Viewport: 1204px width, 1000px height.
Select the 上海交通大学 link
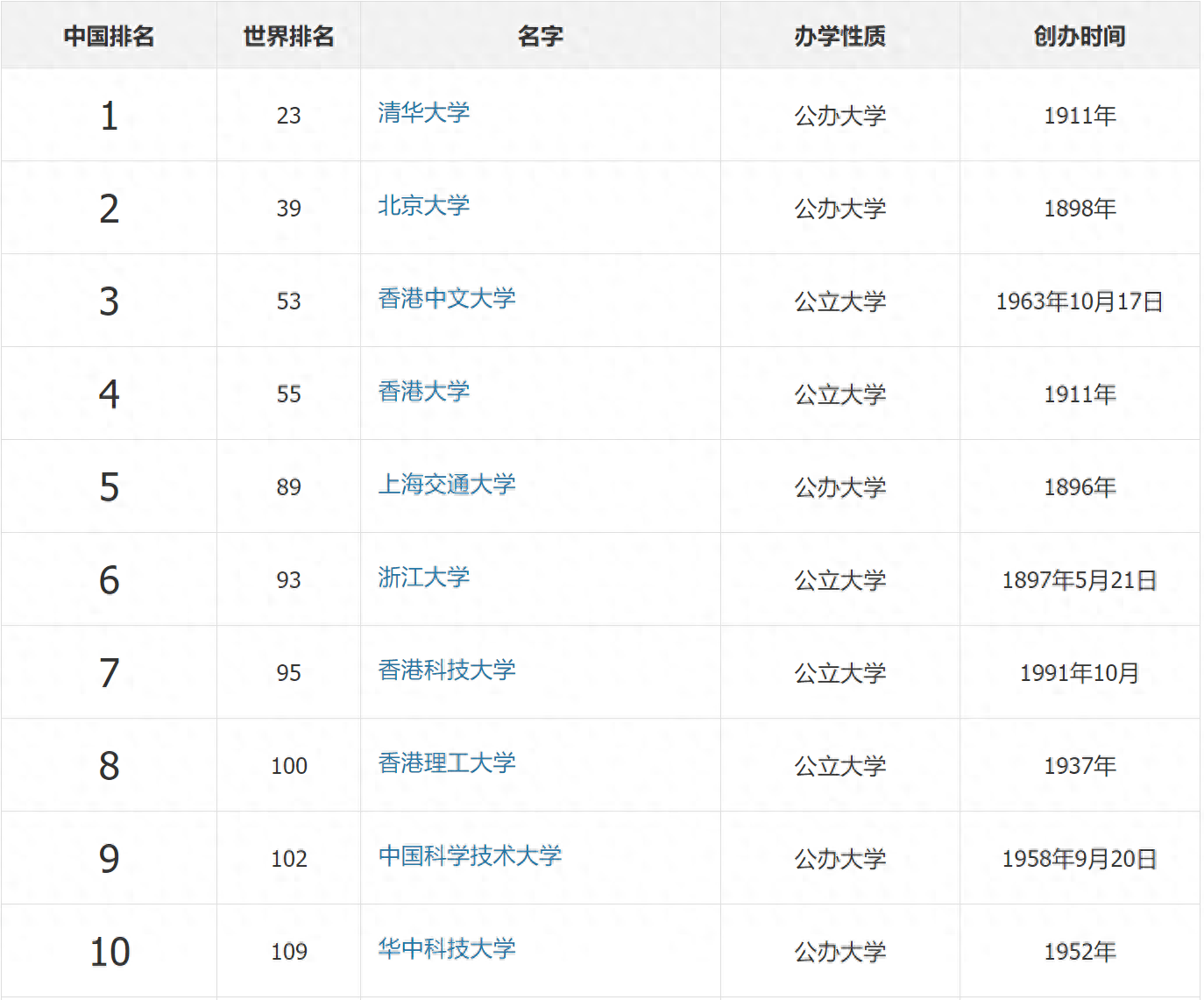coord(446,485)
